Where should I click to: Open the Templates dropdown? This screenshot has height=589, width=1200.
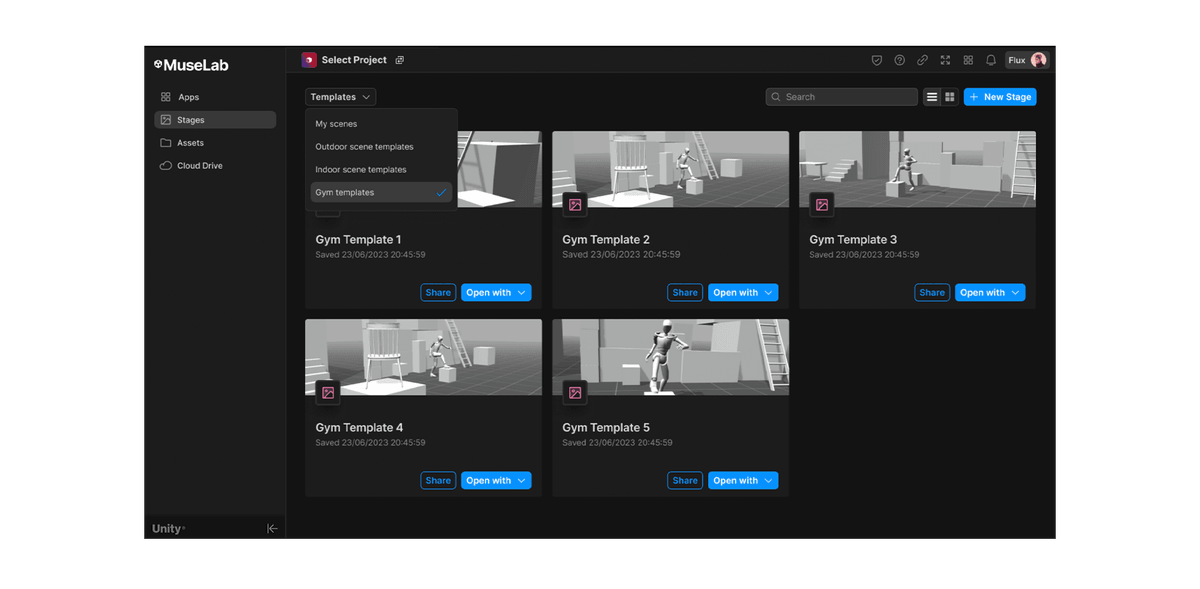(341, 97)
